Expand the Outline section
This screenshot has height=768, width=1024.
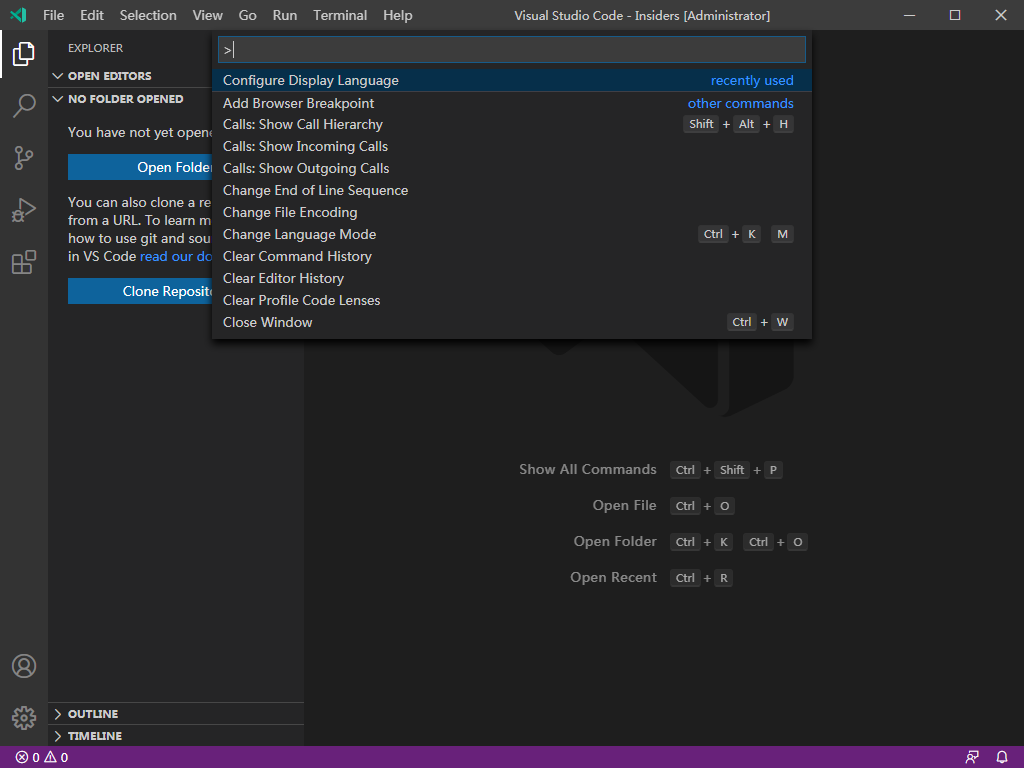pyautogui.click(x=176, y=714)
